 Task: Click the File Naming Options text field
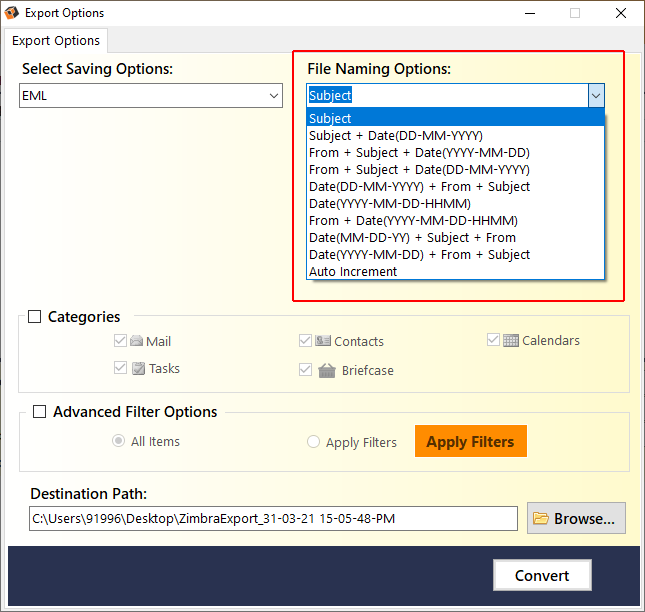pyautogui.click(x=448, y=95)
